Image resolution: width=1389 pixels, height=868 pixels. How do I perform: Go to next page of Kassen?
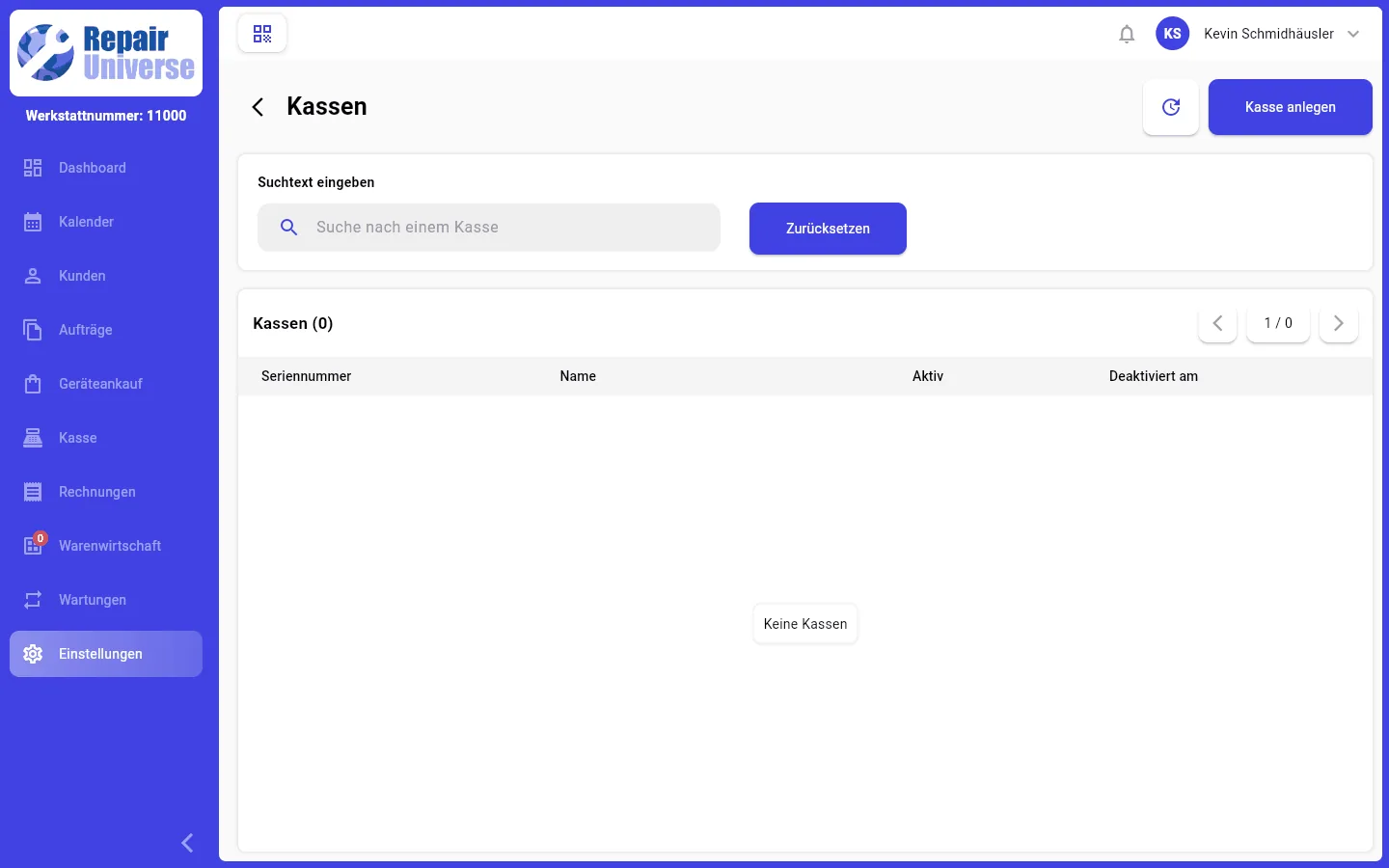(1339, 323)
